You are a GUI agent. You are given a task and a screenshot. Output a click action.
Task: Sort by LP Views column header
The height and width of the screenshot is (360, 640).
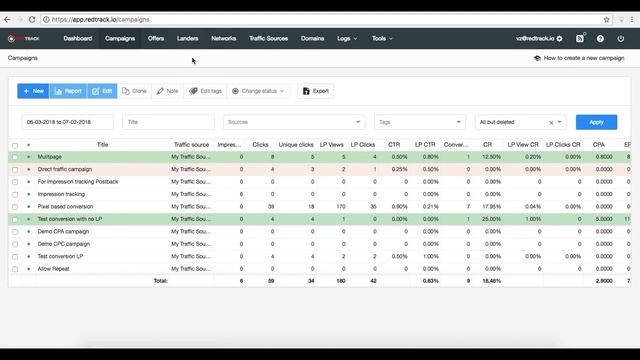tap(331, 144)
